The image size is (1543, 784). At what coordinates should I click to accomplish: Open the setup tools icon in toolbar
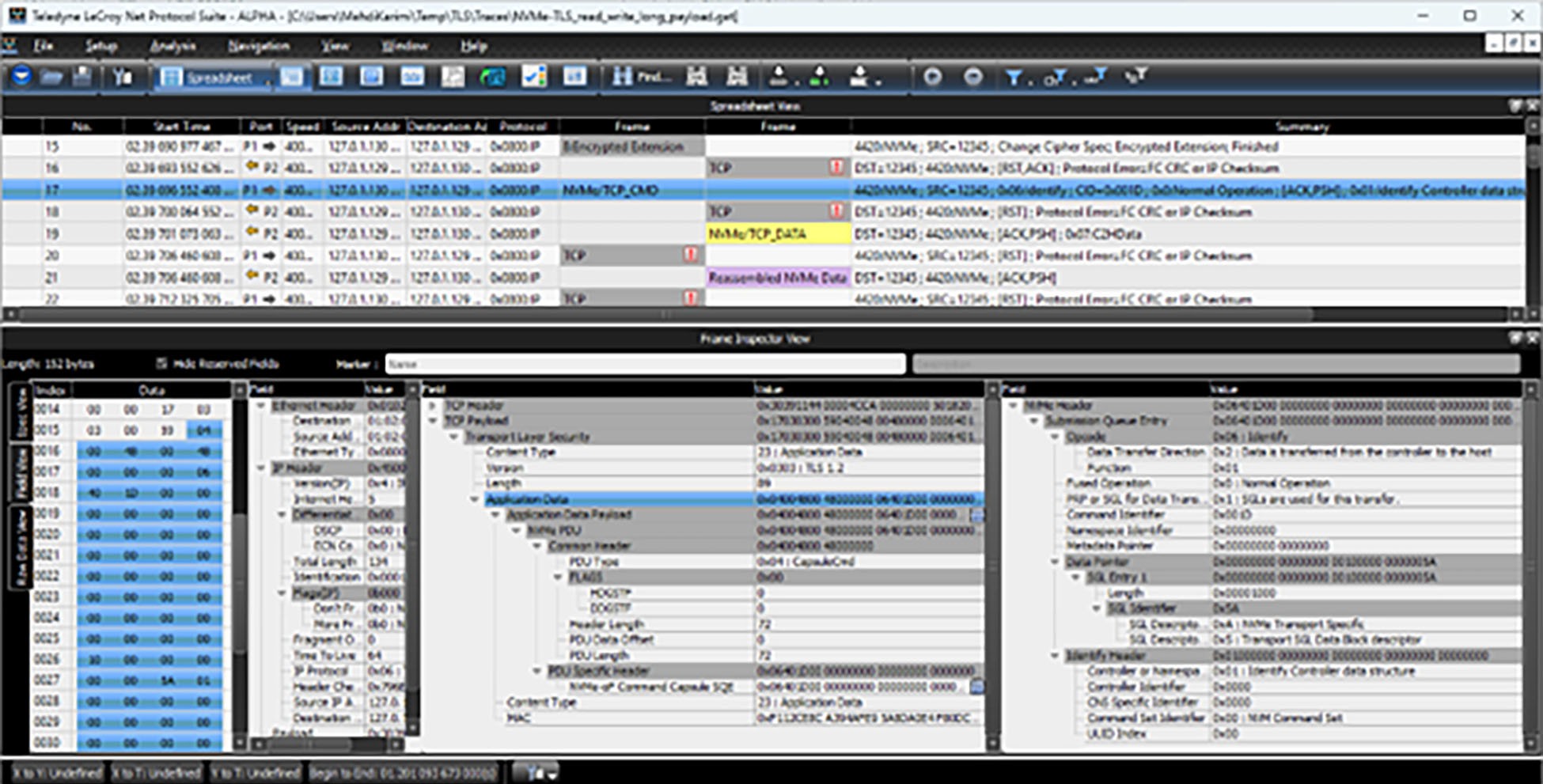(123, 77)
